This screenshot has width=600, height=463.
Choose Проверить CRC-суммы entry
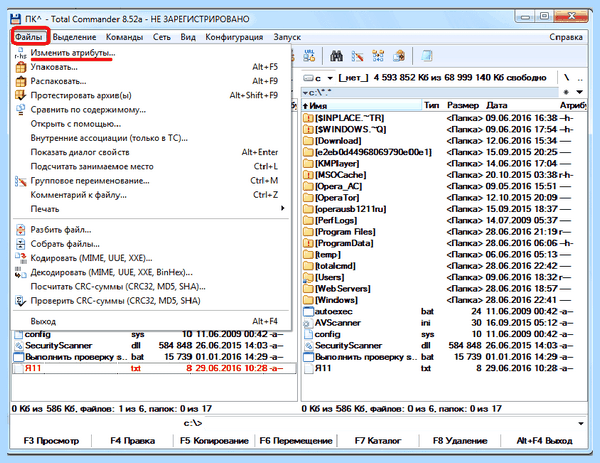[151, 301]
